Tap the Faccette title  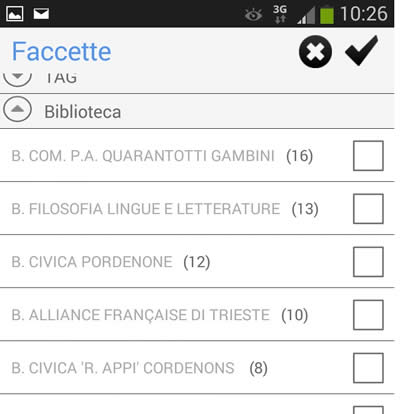(x=62, y=52)
